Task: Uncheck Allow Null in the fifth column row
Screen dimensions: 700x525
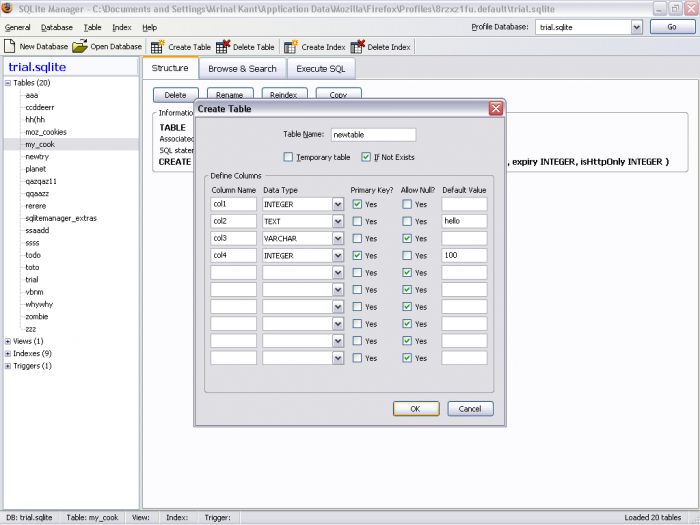Action: tap(407, 273)
